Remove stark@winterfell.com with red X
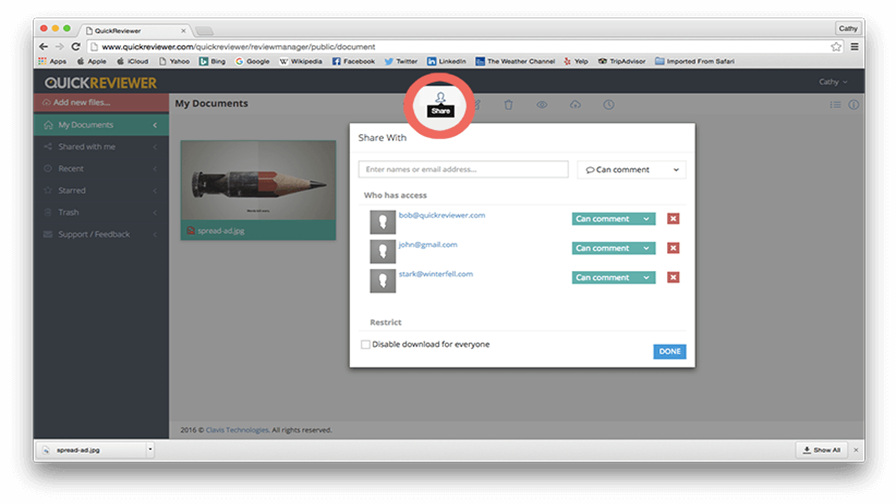 coord(673,277)
